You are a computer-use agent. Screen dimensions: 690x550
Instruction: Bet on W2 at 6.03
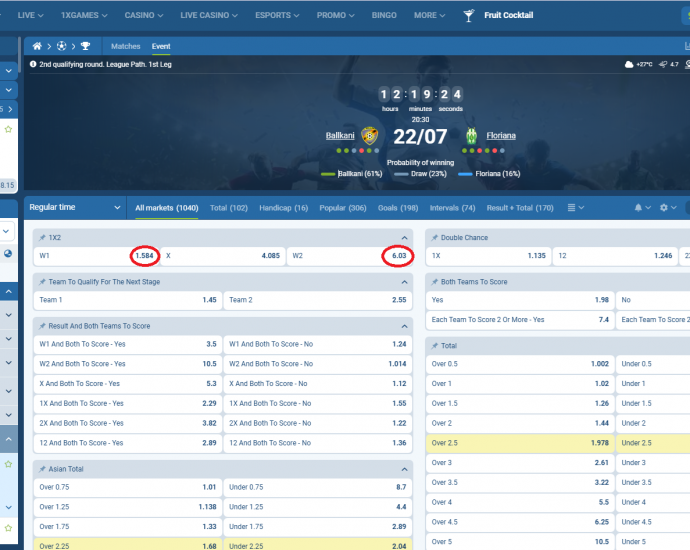coord(349,256)
